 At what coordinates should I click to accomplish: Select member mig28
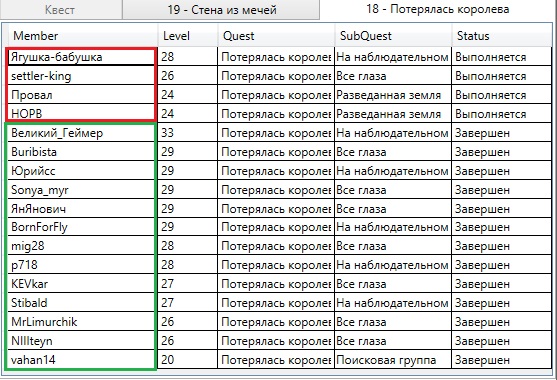tap(82, 246)
